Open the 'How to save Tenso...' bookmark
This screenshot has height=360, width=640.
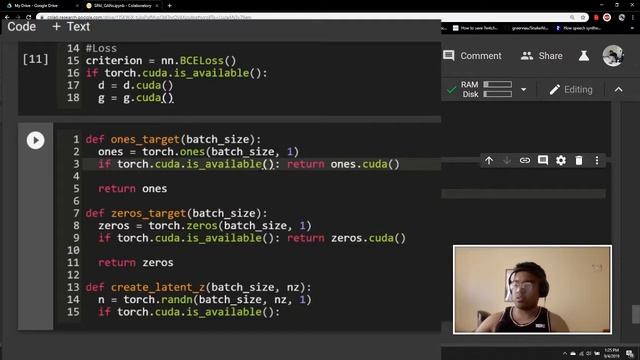coord(476,28)
